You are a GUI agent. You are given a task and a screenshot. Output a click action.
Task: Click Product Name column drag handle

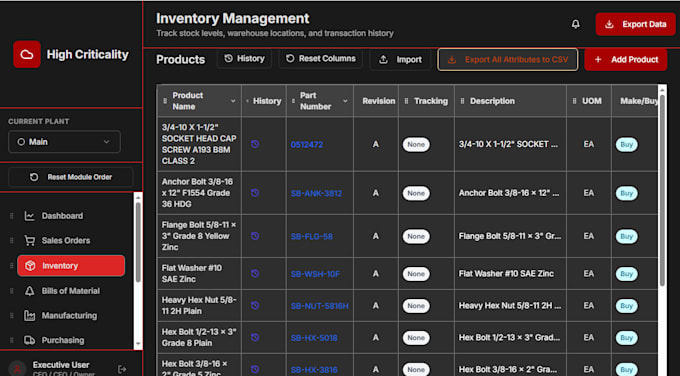tap(165, 101)
